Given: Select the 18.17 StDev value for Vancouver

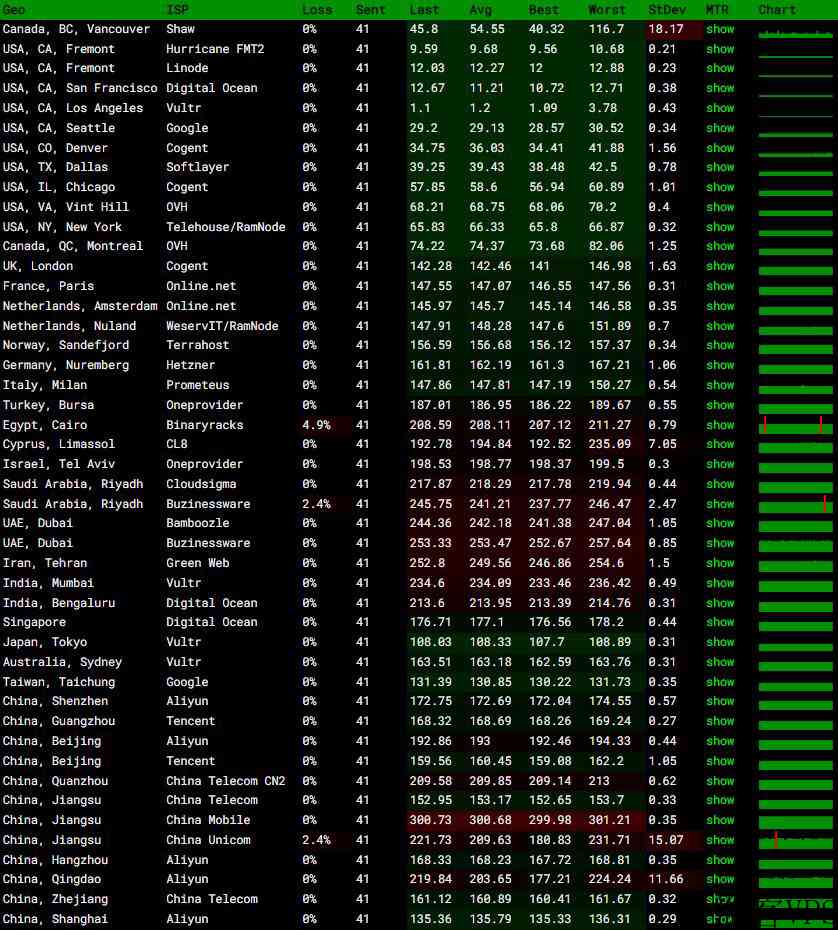Looking at the screenshot, I should pos(665,29).
